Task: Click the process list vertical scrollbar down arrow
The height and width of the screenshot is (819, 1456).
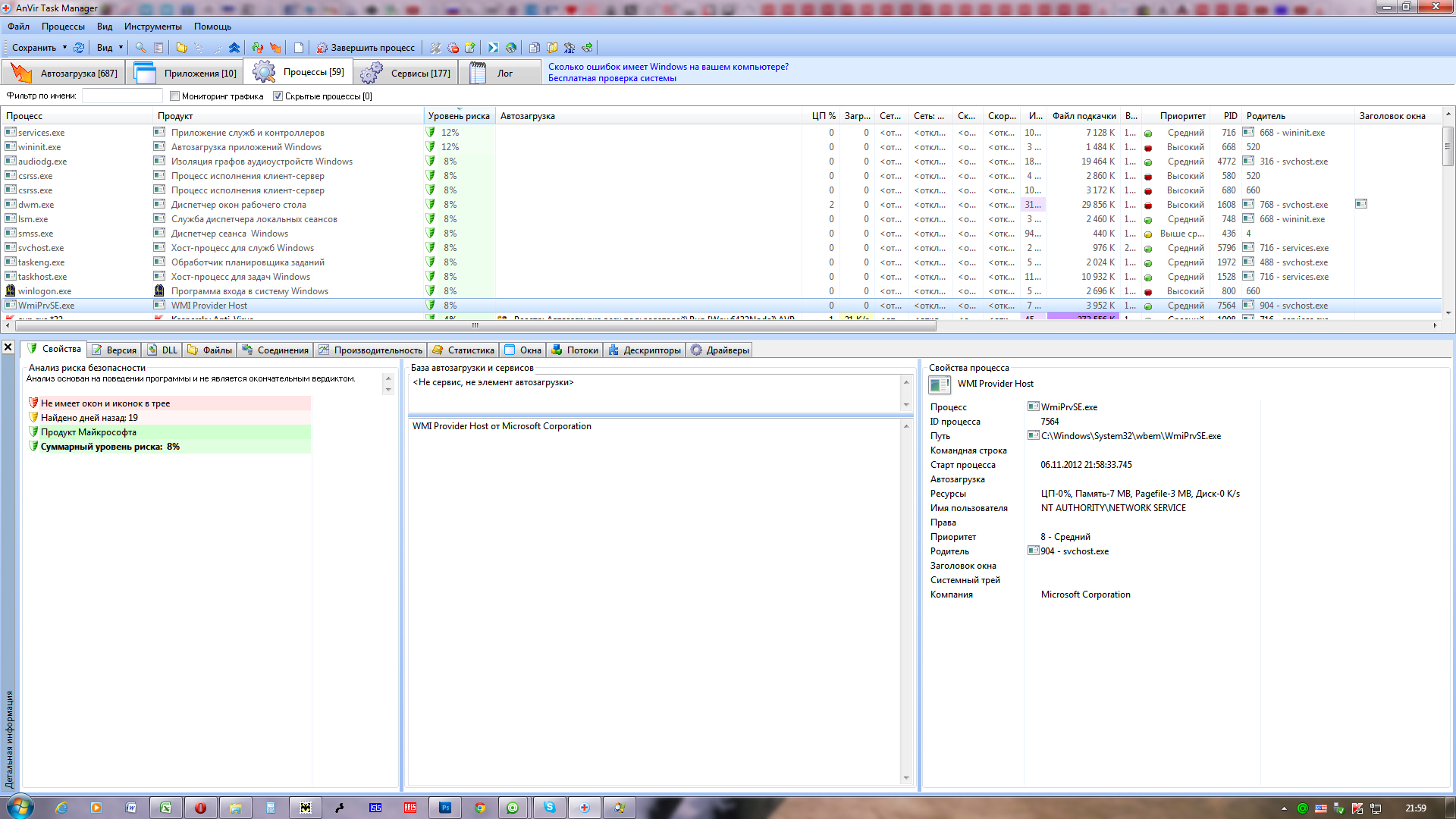Action: (x=1448, y=312)
